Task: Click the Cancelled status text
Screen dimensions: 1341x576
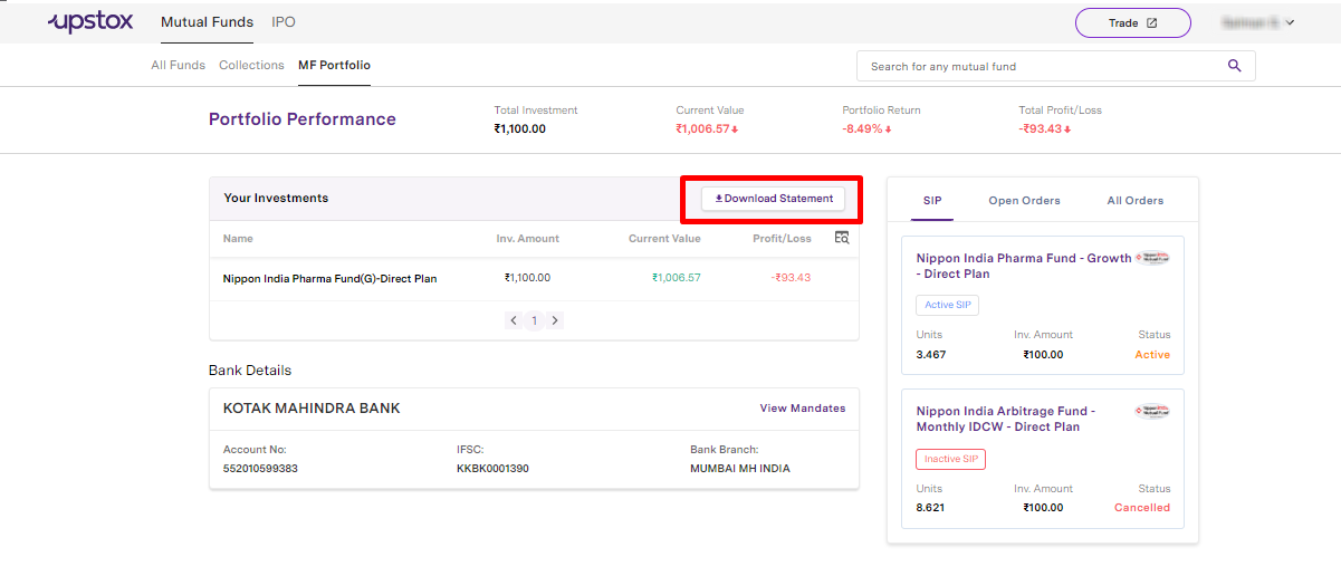Action: pos(1142,508)
